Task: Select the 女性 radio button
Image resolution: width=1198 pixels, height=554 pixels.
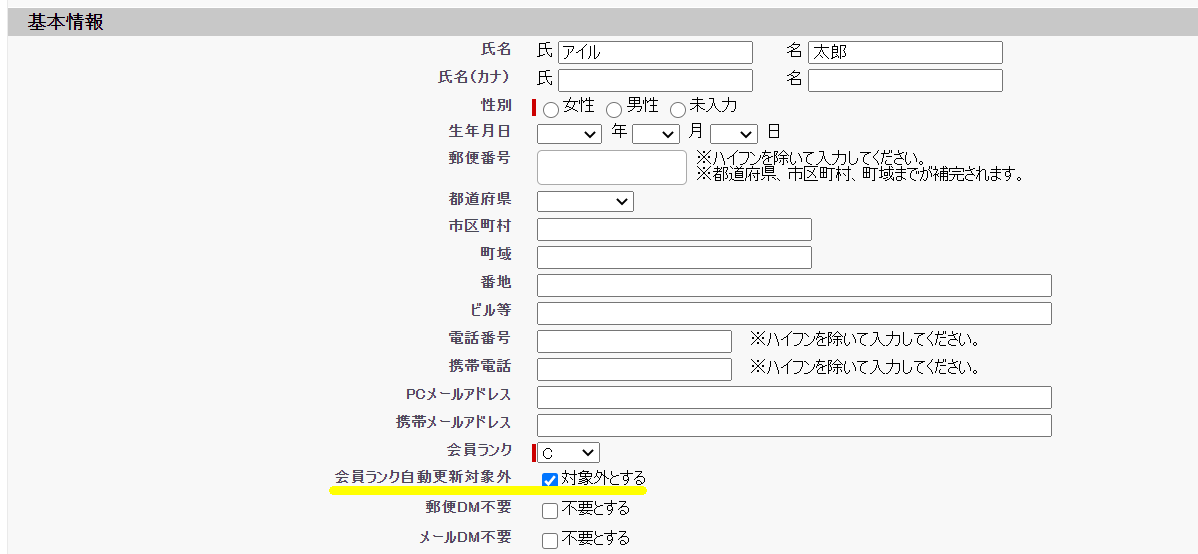Action: (x=551, y=110)
